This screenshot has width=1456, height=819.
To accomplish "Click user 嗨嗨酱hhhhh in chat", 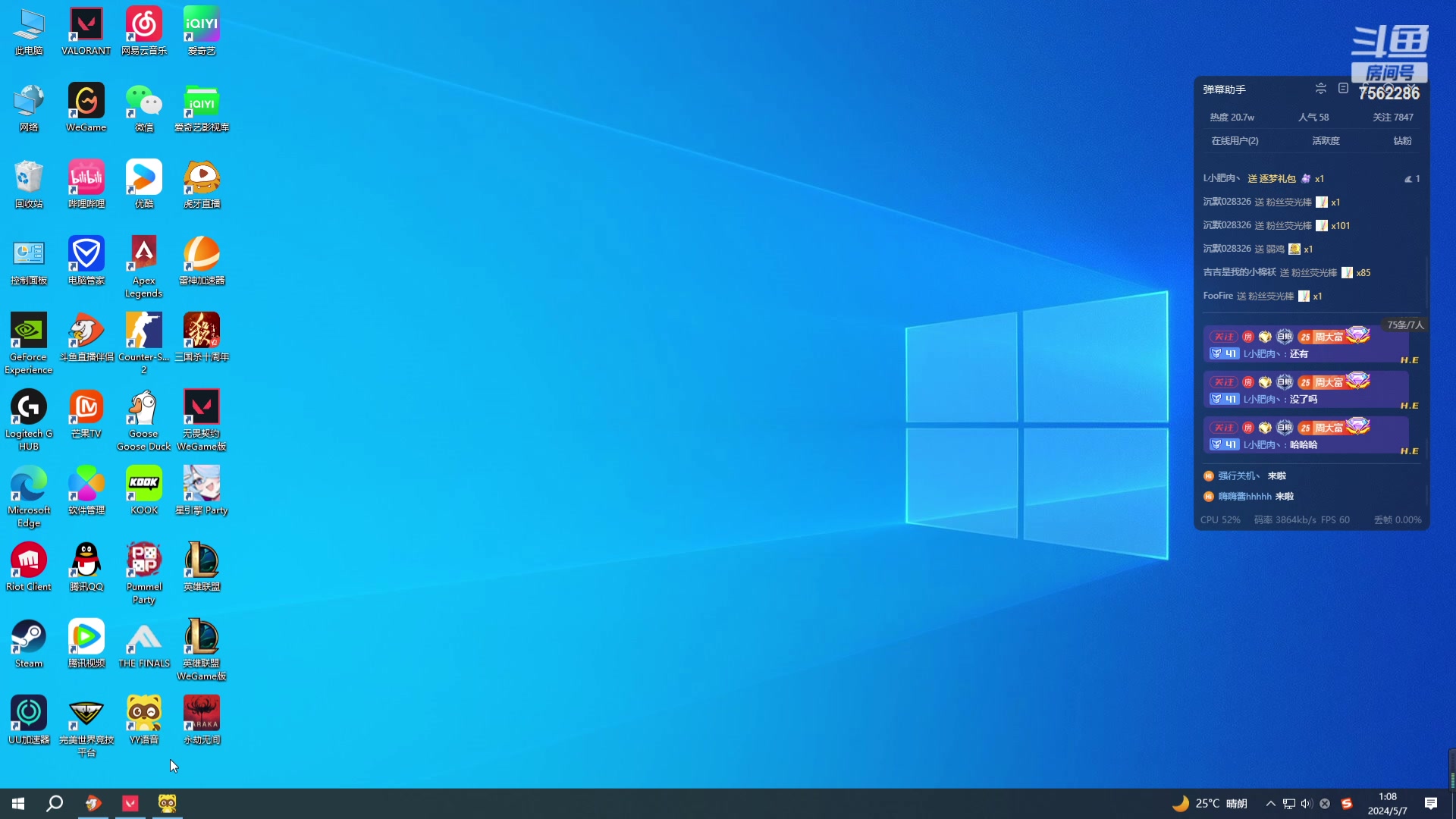I will (1244, 497).
